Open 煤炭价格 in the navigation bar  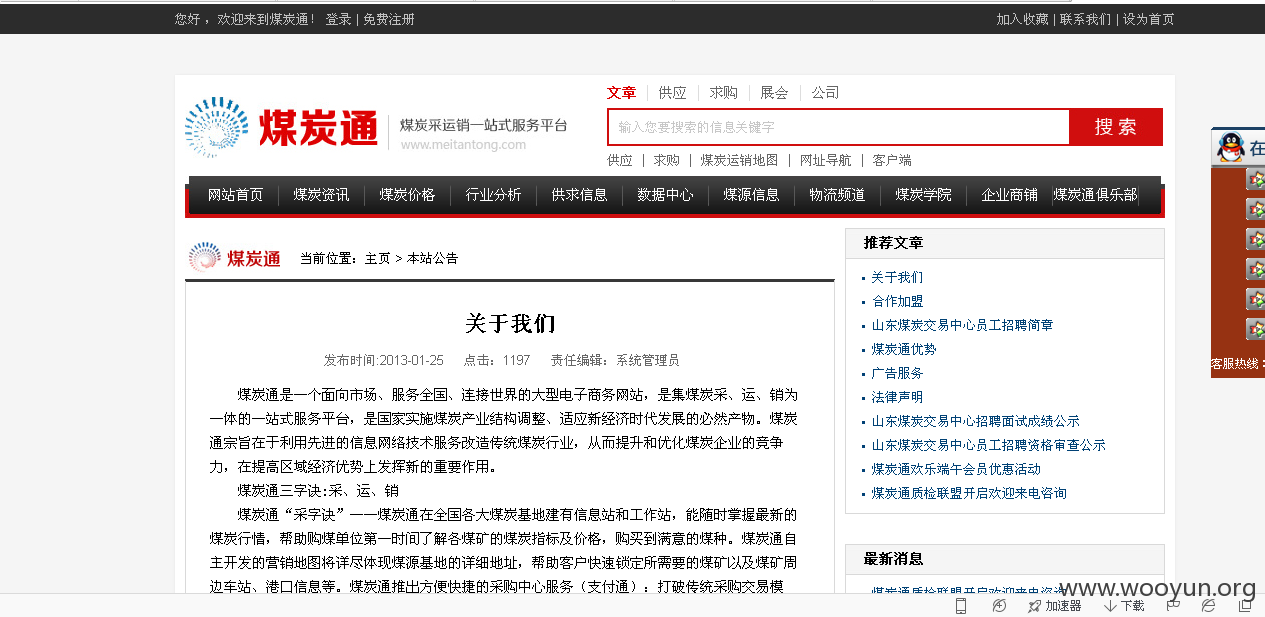[x=407, y=195]
